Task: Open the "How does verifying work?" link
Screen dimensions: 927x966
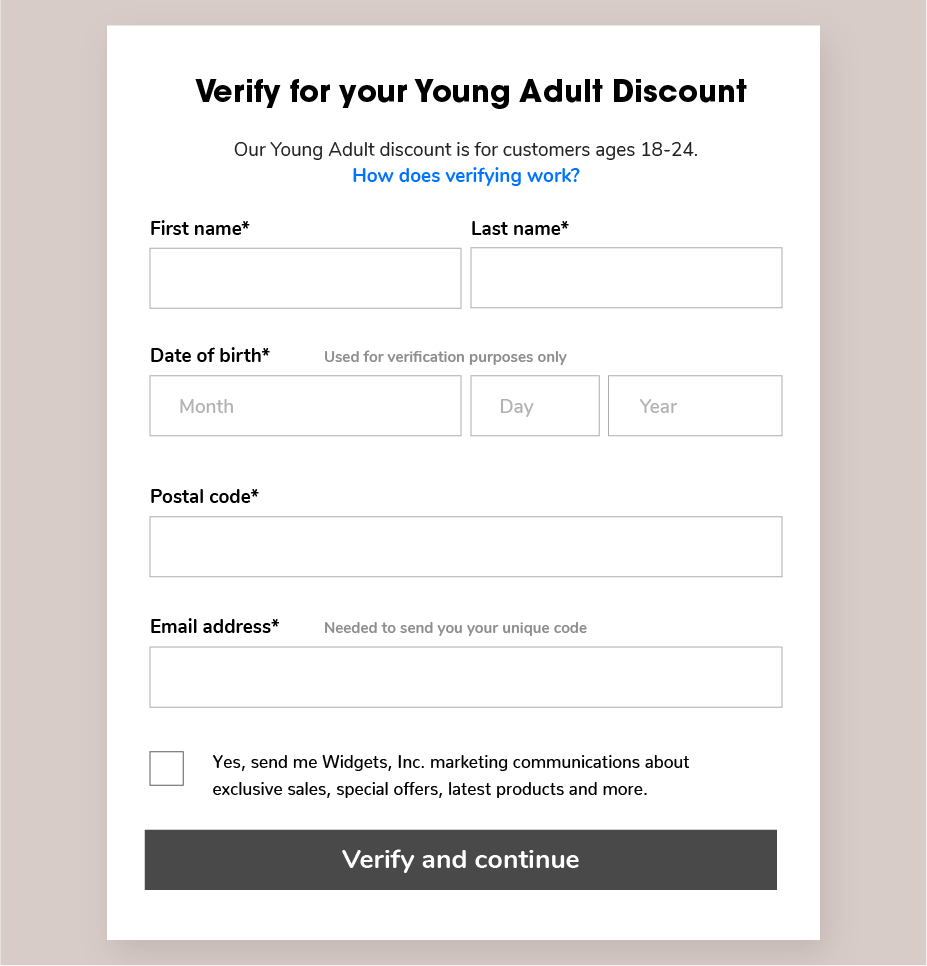Action: 466,176
